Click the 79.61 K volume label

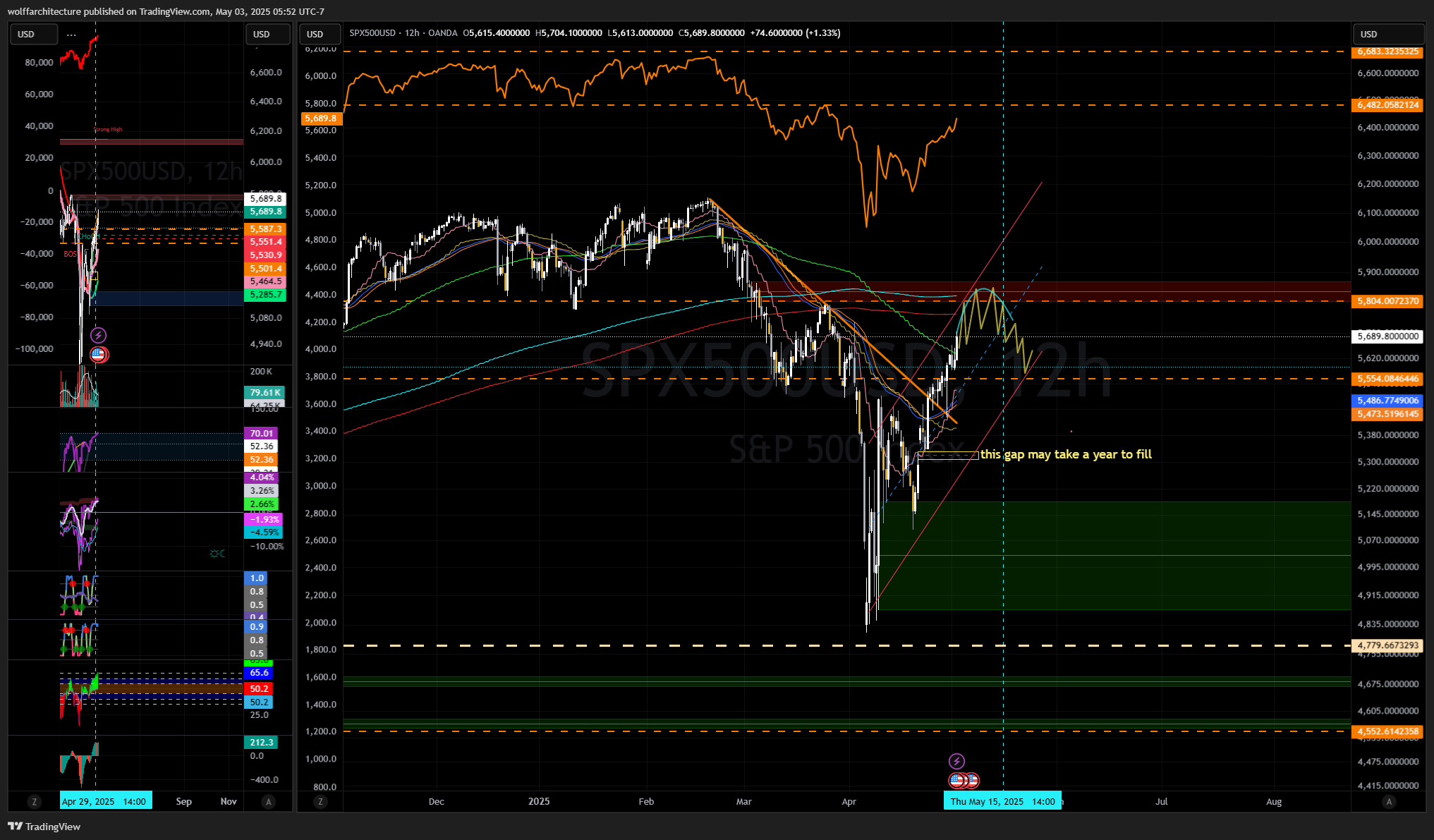coord(265,393)
